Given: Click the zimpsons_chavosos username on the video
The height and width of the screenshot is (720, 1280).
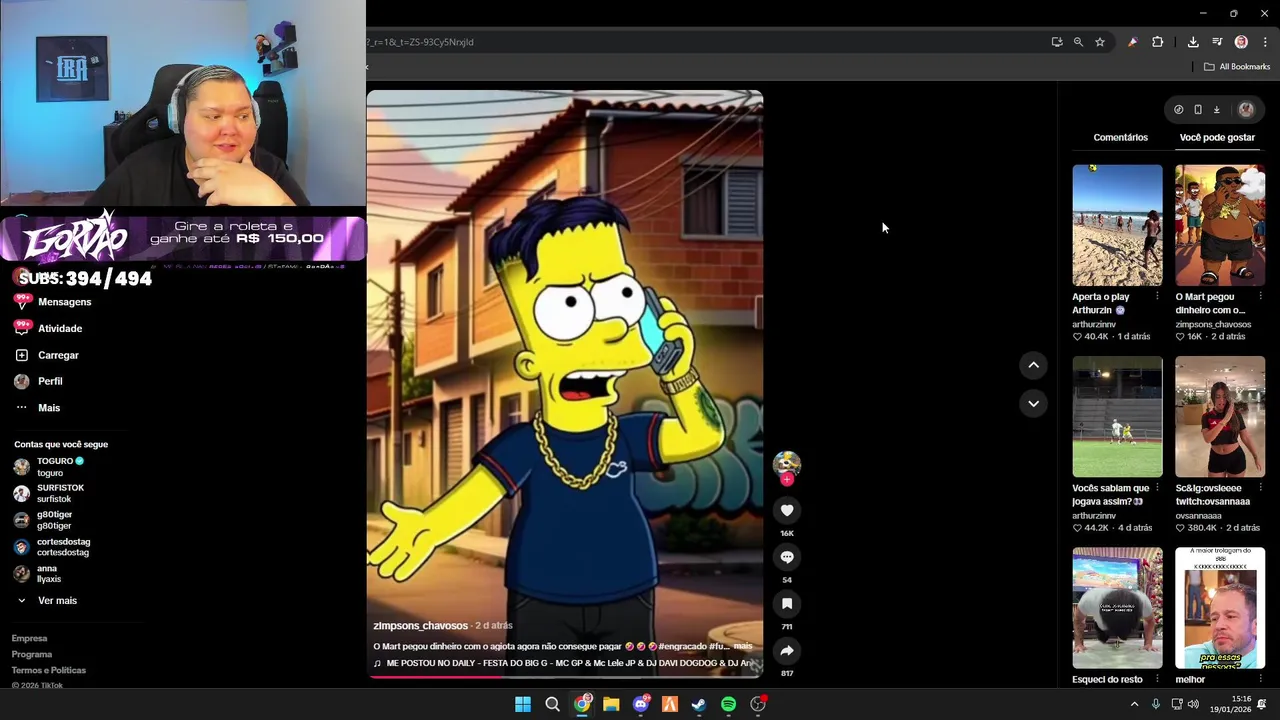Looking at the screenshot, I should [420, 626].
